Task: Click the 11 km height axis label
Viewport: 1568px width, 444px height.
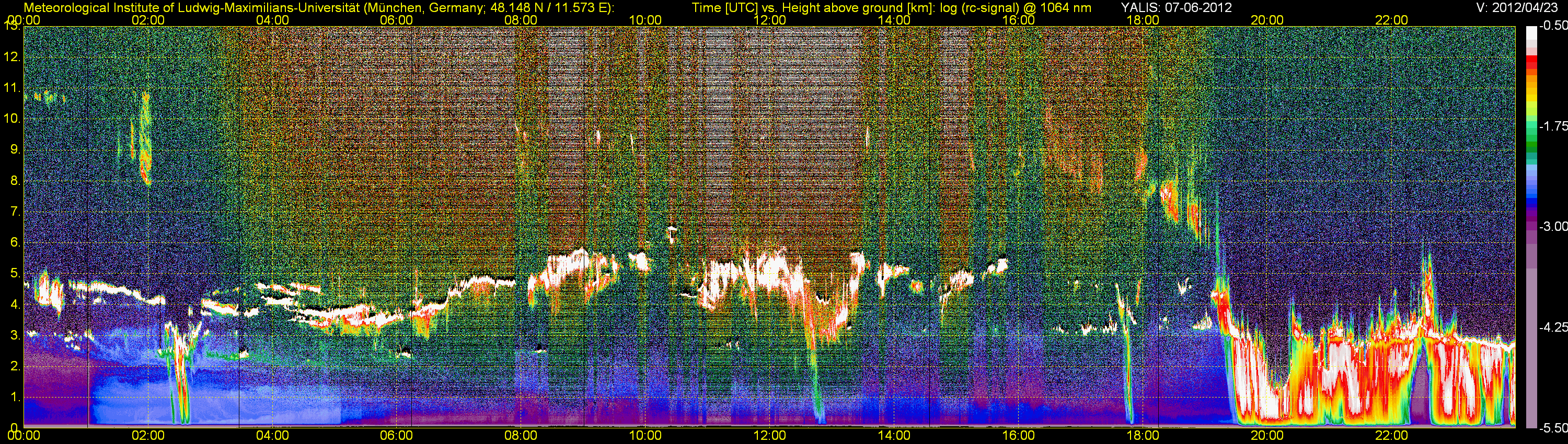Action: [12, 88]
